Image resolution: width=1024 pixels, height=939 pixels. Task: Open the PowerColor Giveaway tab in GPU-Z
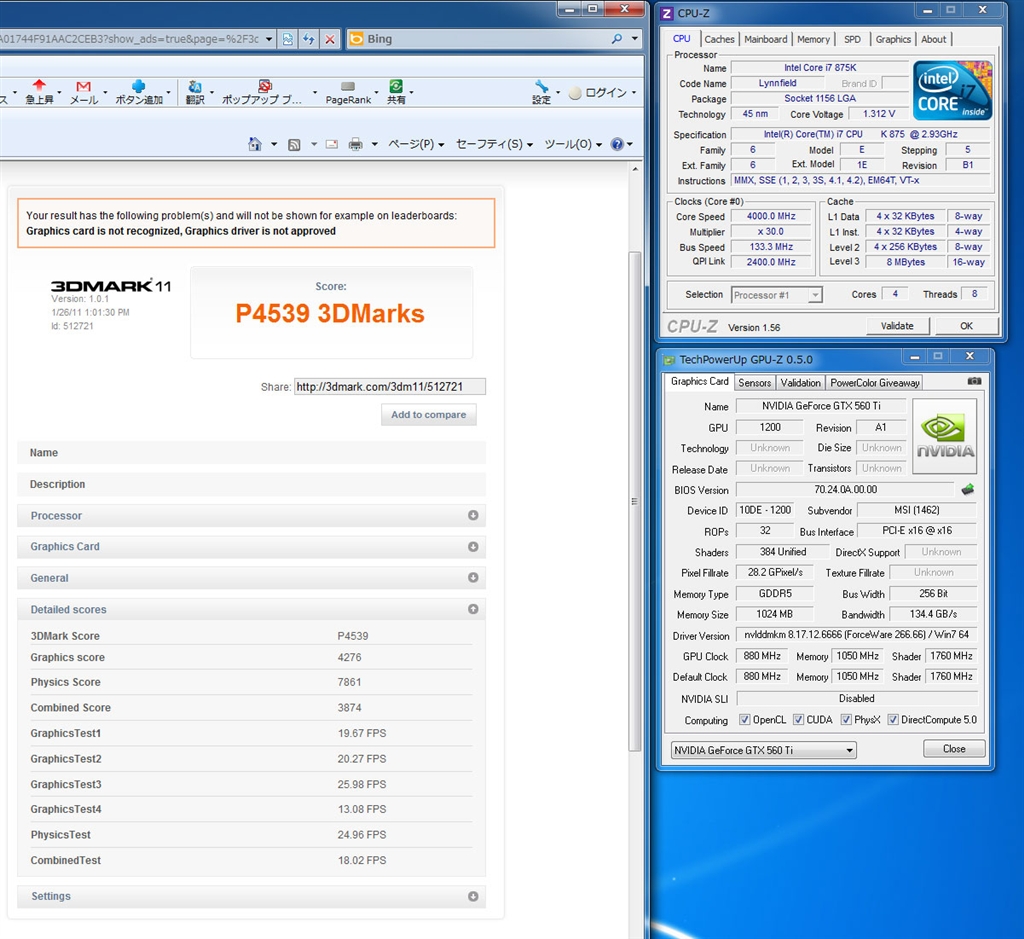874,383
